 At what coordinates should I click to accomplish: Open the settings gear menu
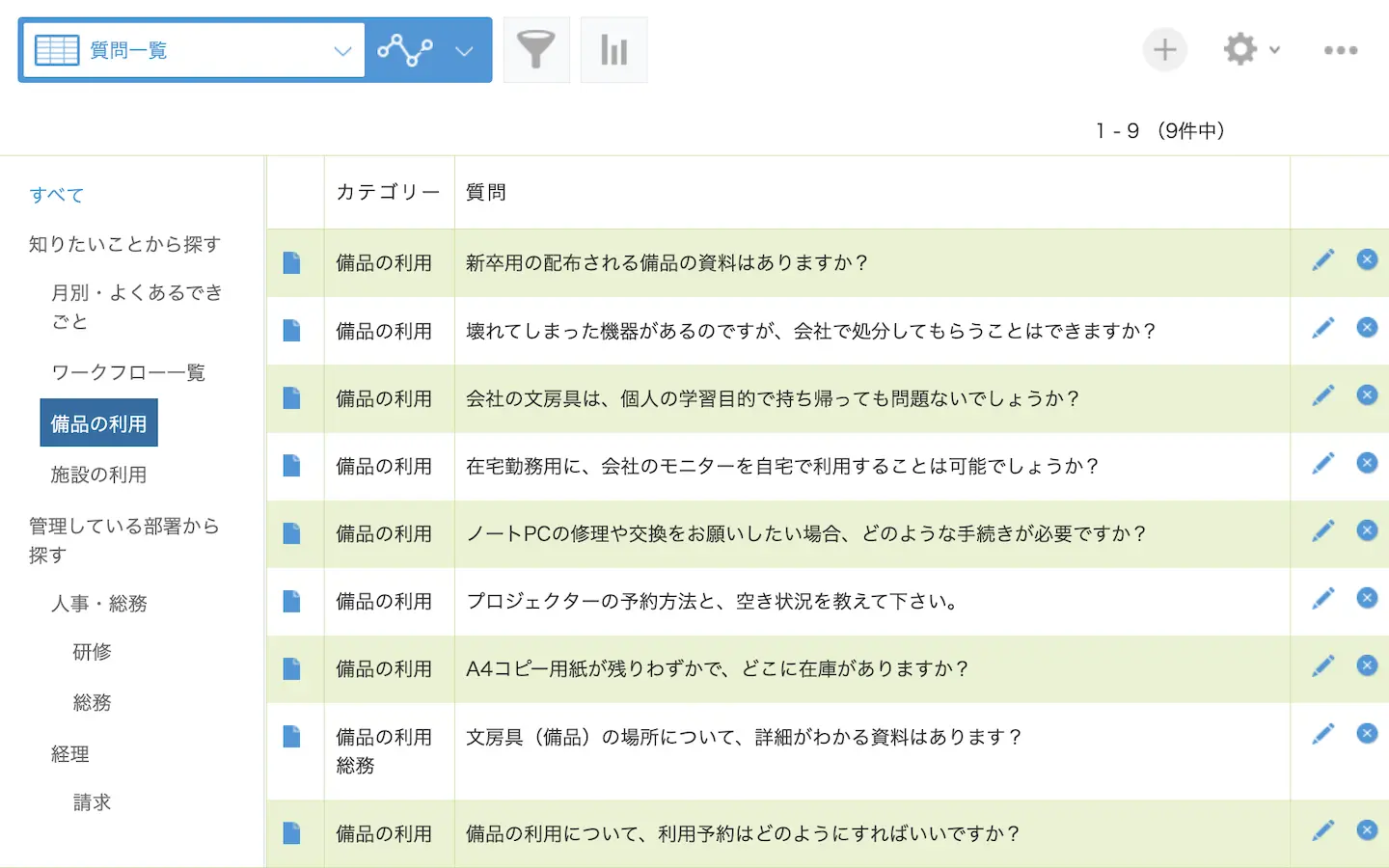pyautogui.click(x=1250, y=50)
